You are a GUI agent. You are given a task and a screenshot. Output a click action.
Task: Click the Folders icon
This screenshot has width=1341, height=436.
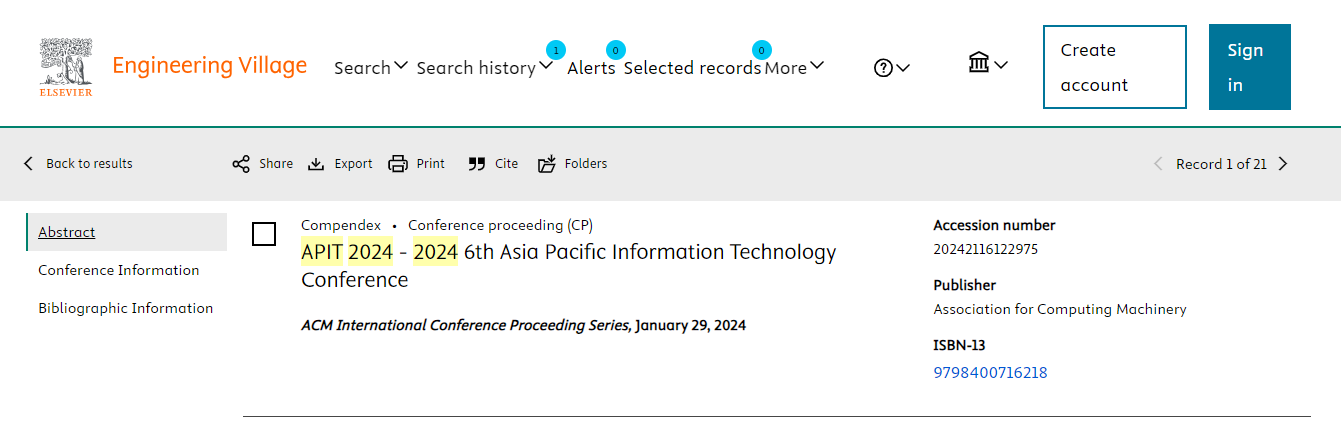(546, 164)
